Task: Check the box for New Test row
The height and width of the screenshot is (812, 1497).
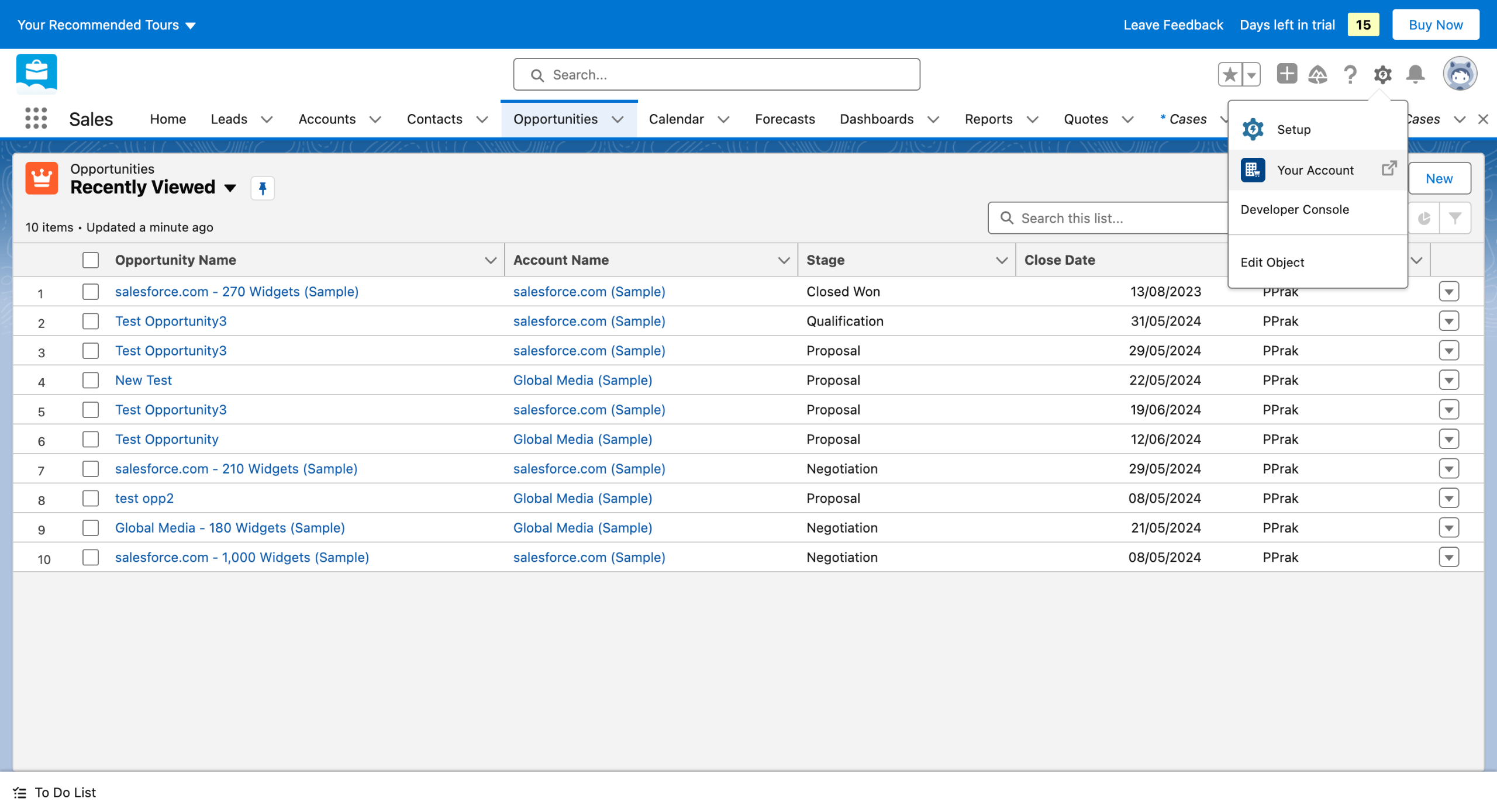Action: tap(91, 380)
